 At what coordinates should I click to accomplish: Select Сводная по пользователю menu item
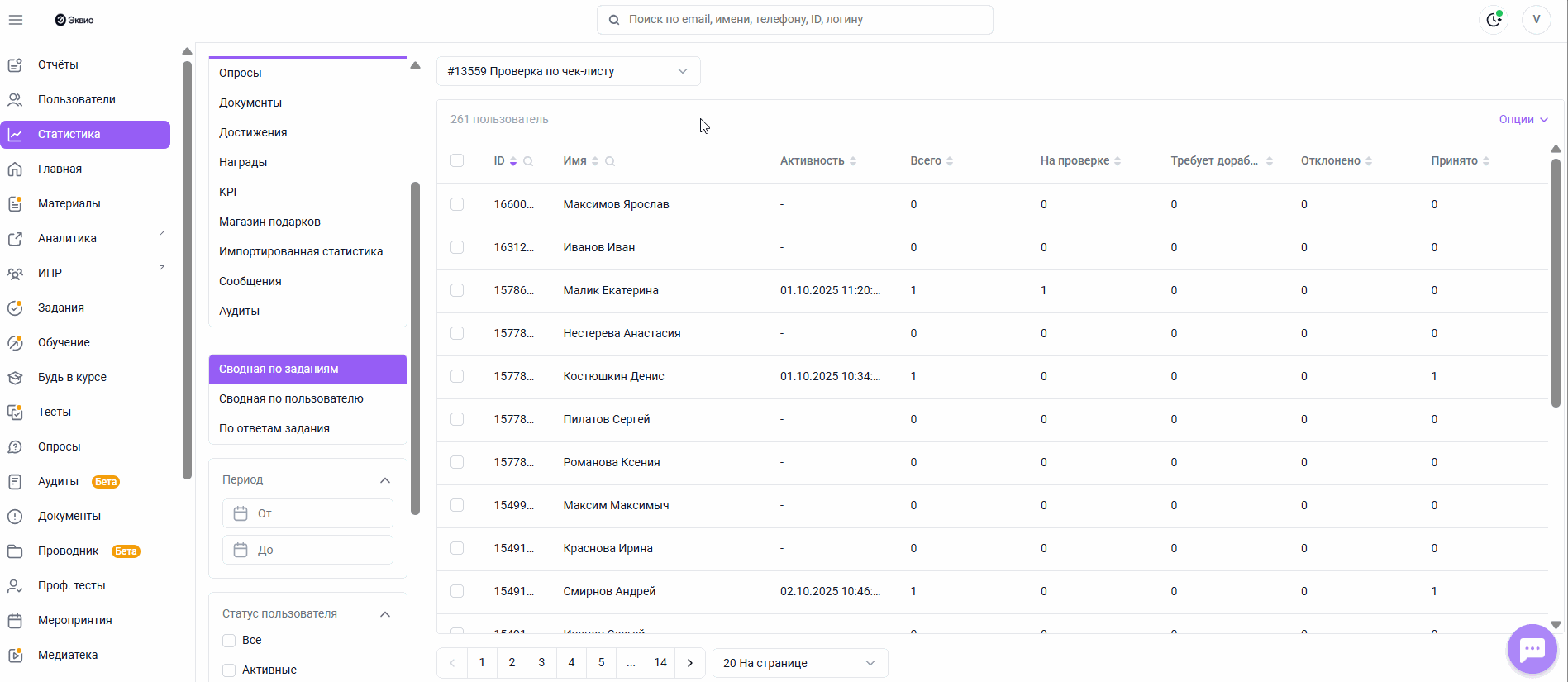tap(291, 398)
